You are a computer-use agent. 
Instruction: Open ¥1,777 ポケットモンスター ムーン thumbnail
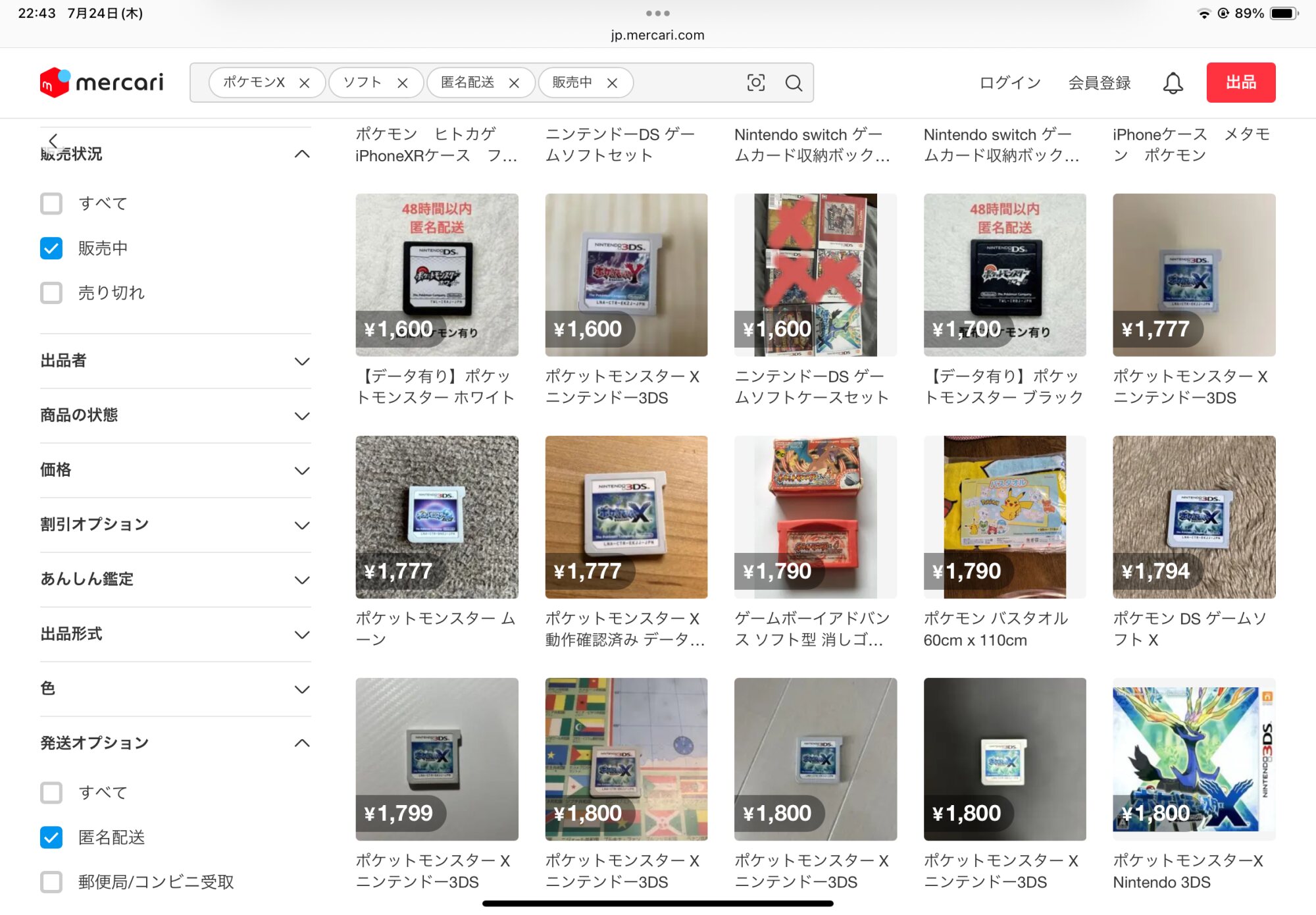pyautogui.click(x=437, y=517)
